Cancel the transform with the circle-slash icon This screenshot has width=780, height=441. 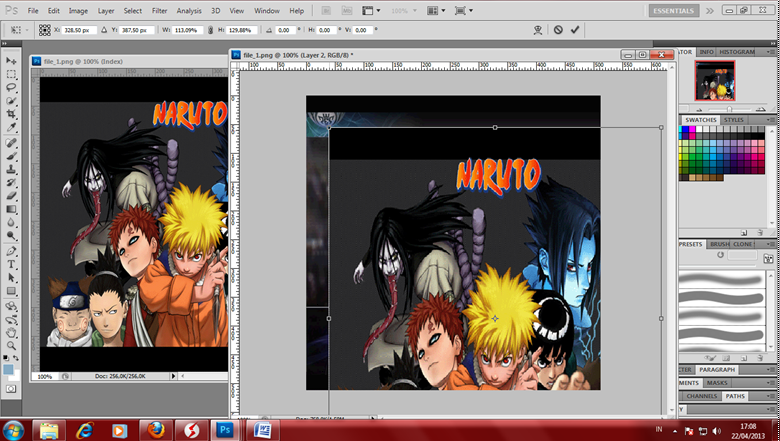[x=558, y=30]
